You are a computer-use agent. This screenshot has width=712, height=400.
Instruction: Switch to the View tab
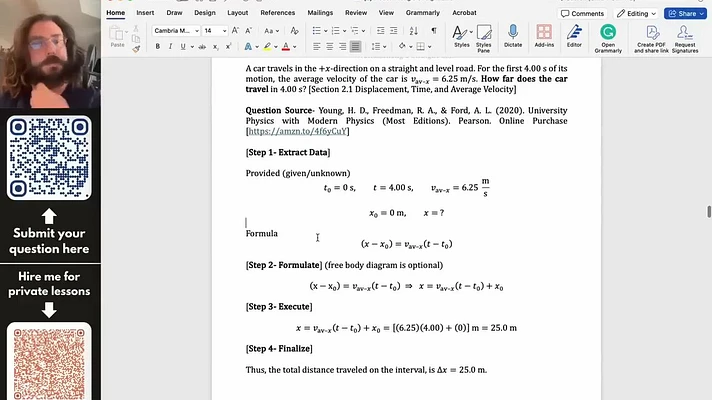click(386, 13)
